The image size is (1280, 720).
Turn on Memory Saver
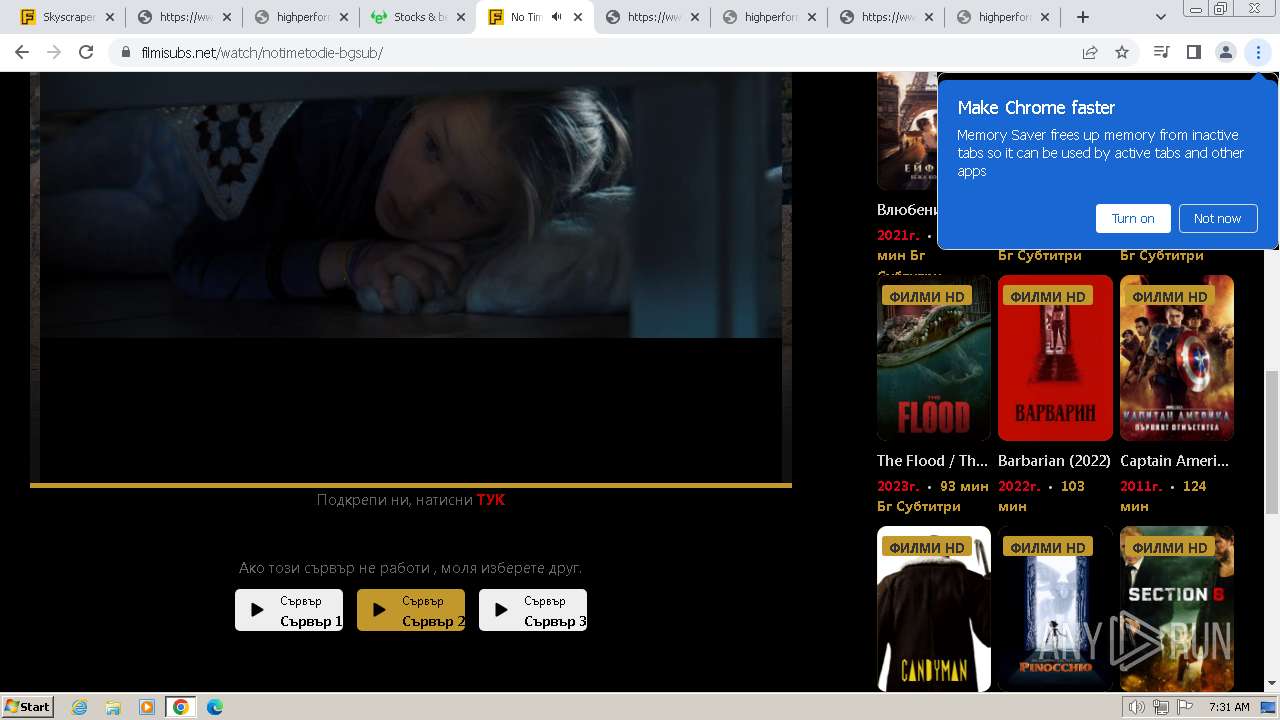pos(1133,218)
